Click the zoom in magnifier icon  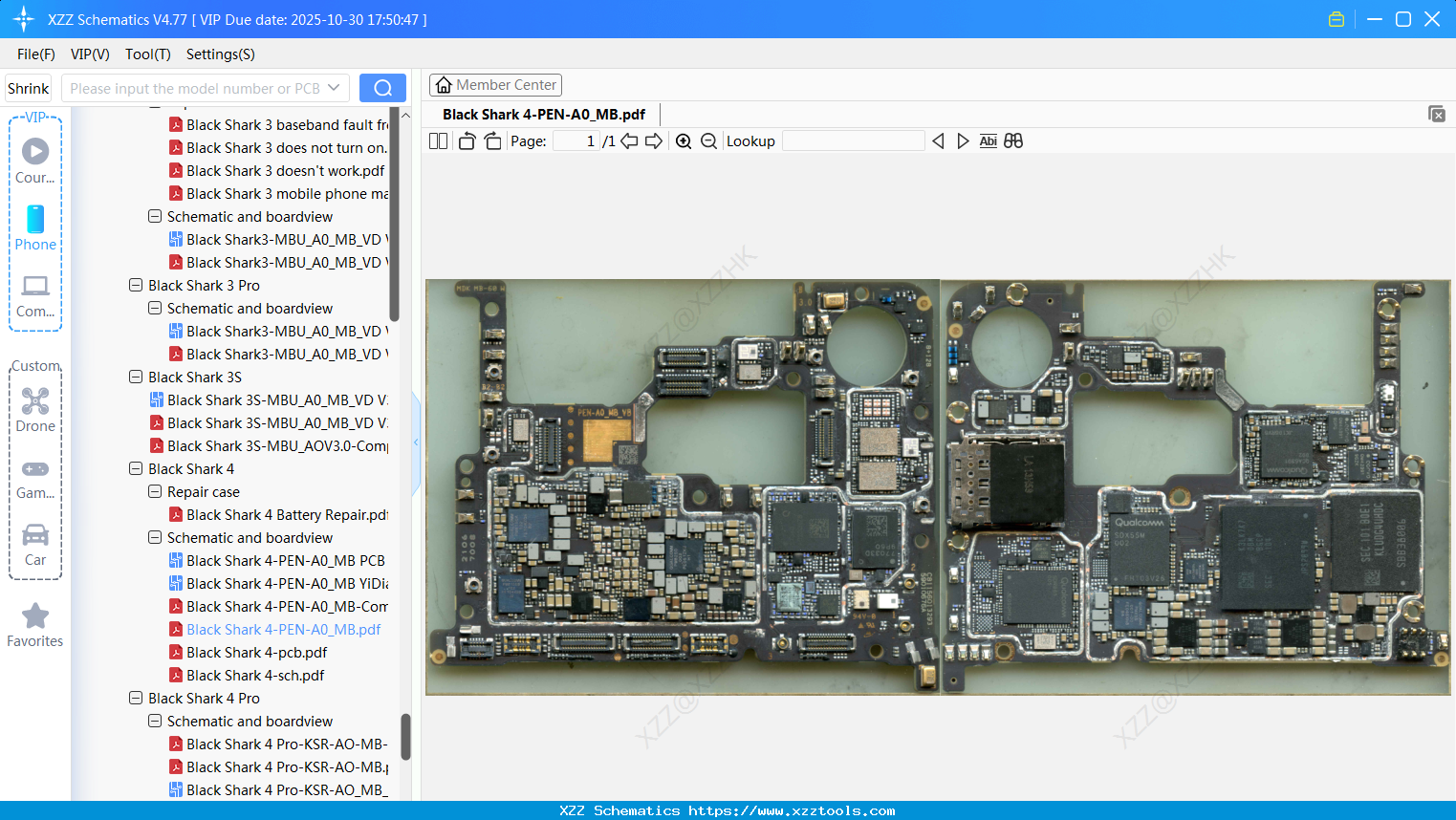684,141
